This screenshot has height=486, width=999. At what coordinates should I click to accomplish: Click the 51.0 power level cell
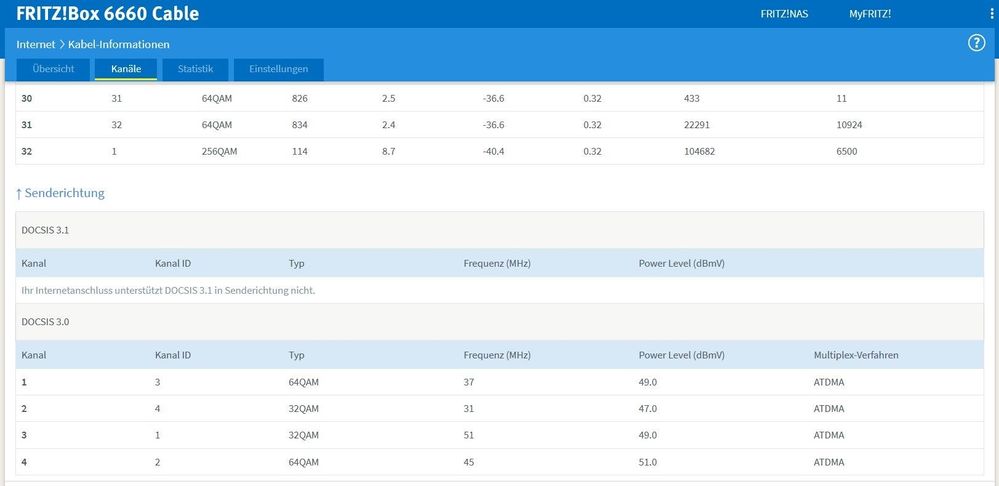click(647, 462)
